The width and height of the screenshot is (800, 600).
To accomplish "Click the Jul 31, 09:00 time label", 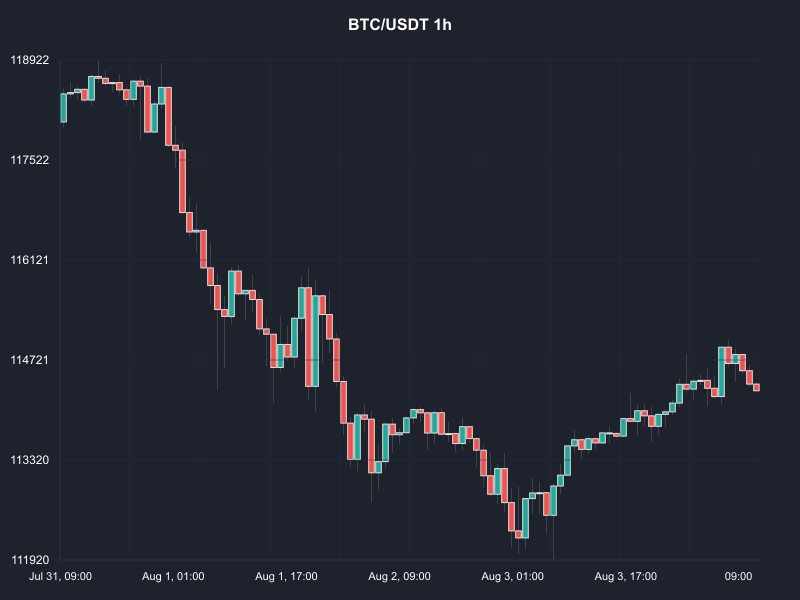I will point(60,577).
